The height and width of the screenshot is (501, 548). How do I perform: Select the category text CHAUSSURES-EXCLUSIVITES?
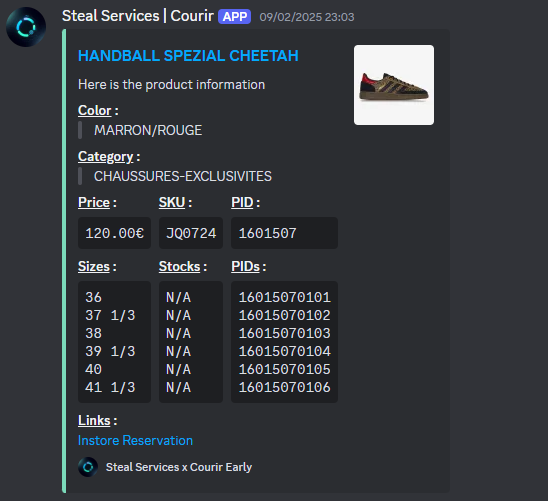182,176
